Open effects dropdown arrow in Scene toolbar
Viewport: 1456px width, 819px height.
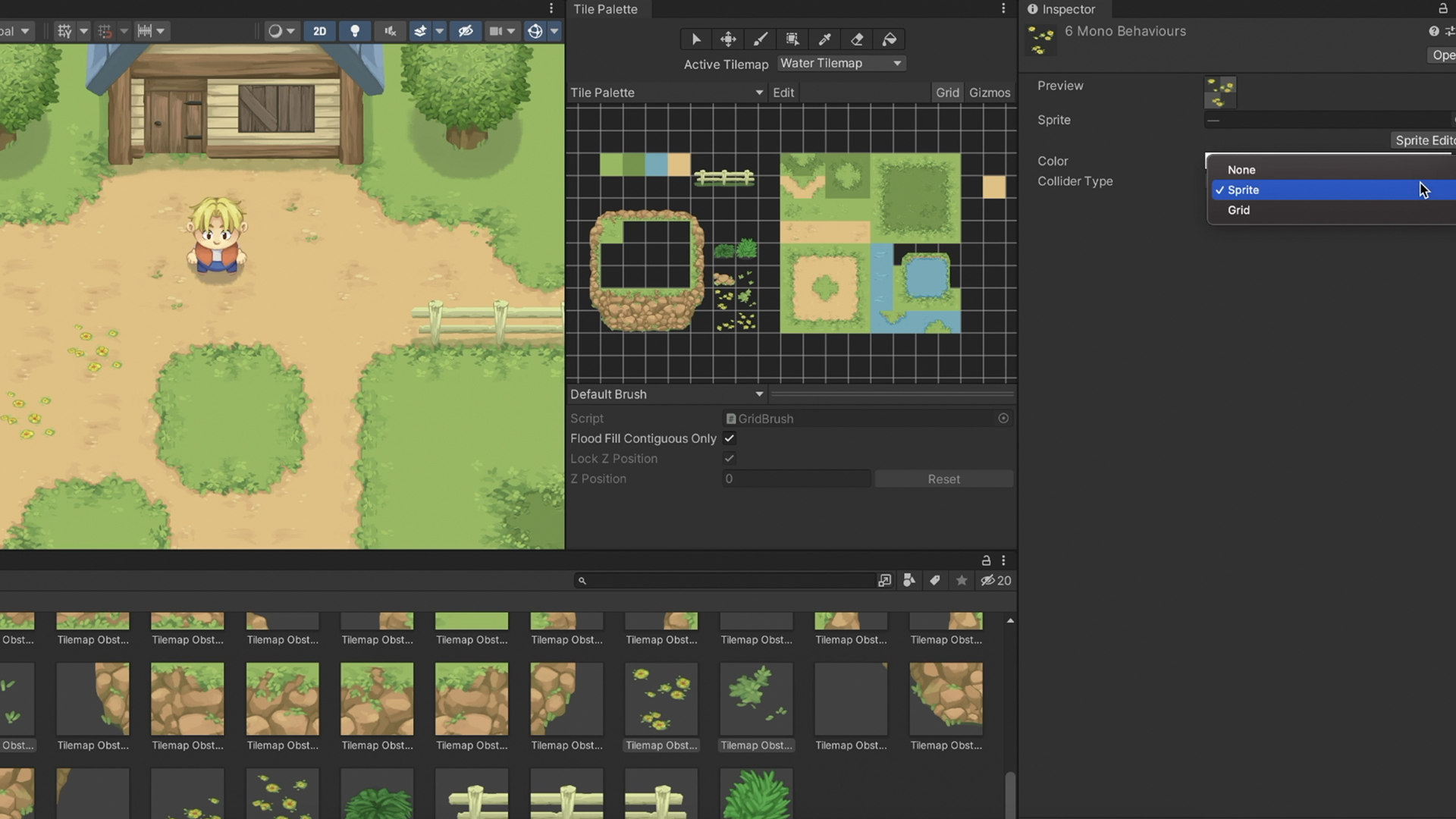click(439, 31)
